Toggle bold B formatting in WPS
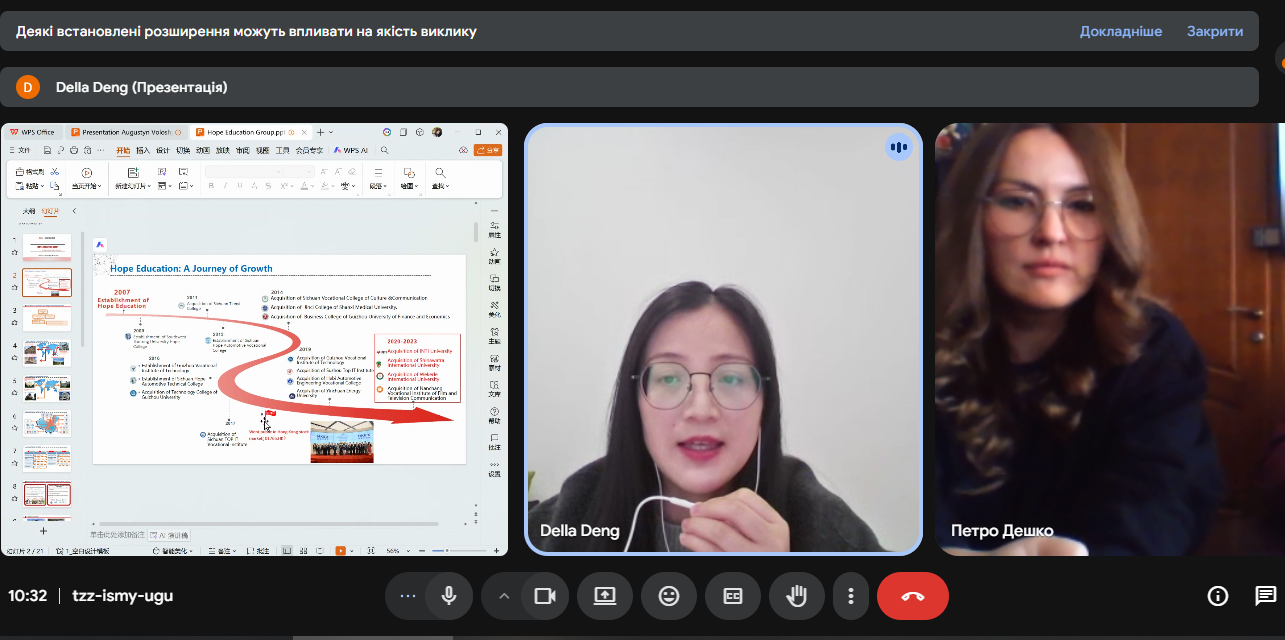The image size is (1285, 640). [211, 186]
